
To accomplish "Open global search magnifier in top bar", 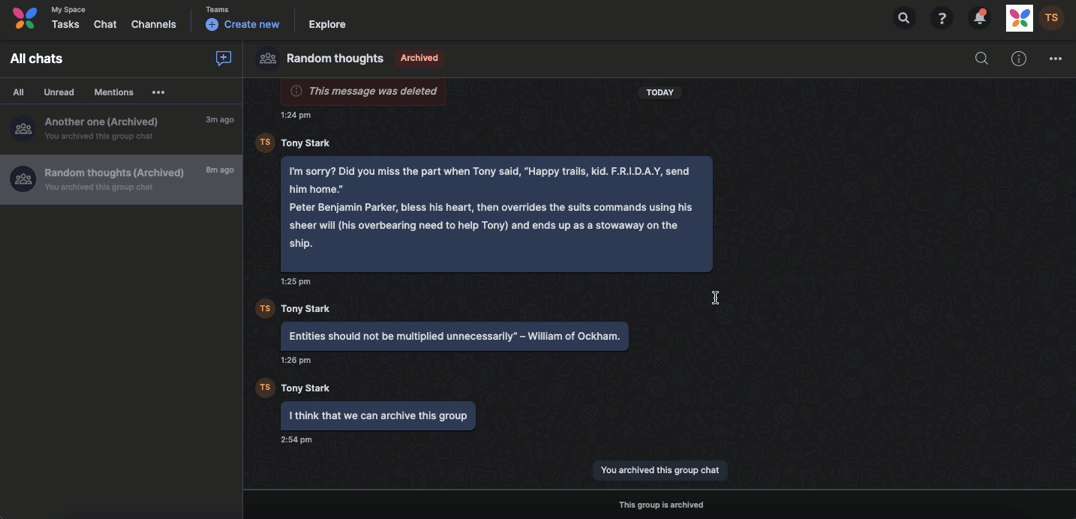I will [x=904, y=19].
